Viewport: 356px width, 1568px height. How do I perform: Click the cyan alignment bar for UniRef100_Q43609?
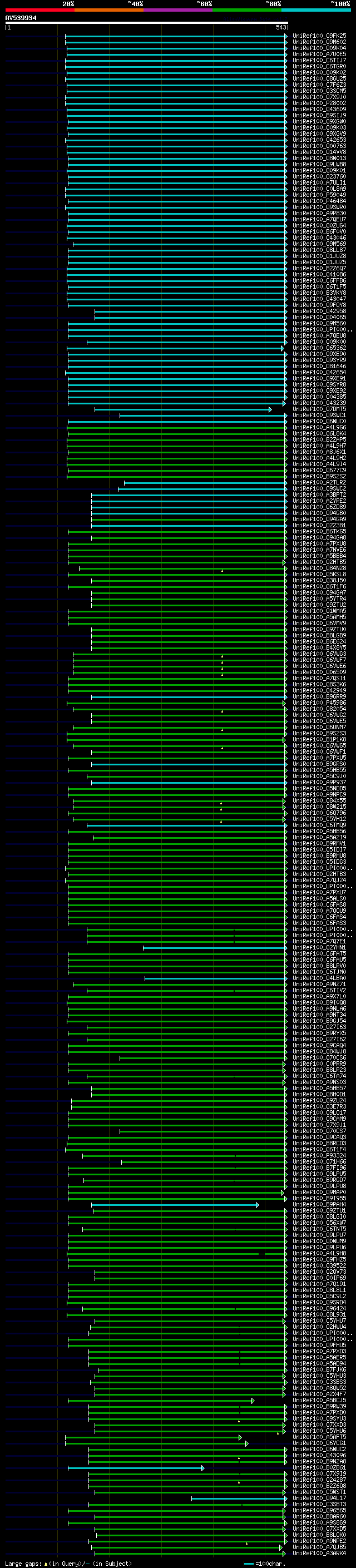click(x=177, y=110)
